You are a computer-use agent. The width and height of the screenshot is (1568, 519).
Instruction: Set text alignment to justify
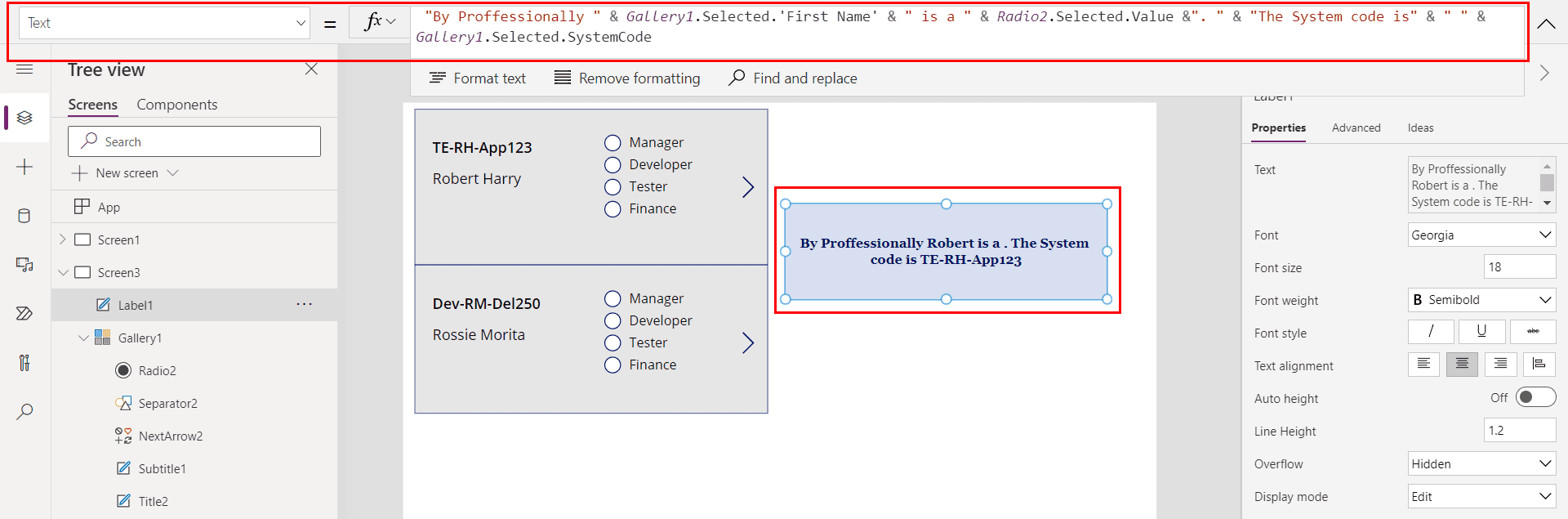tap(1539, 365)
